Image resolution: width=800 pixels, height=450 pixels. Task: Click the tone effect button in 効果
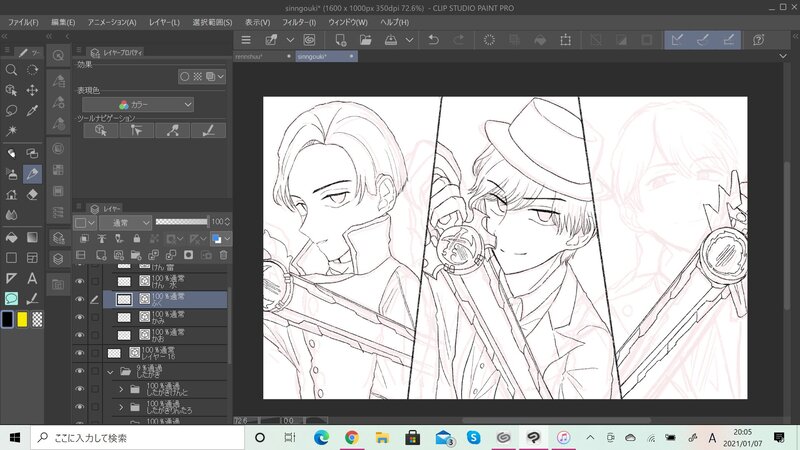point(197,77)
